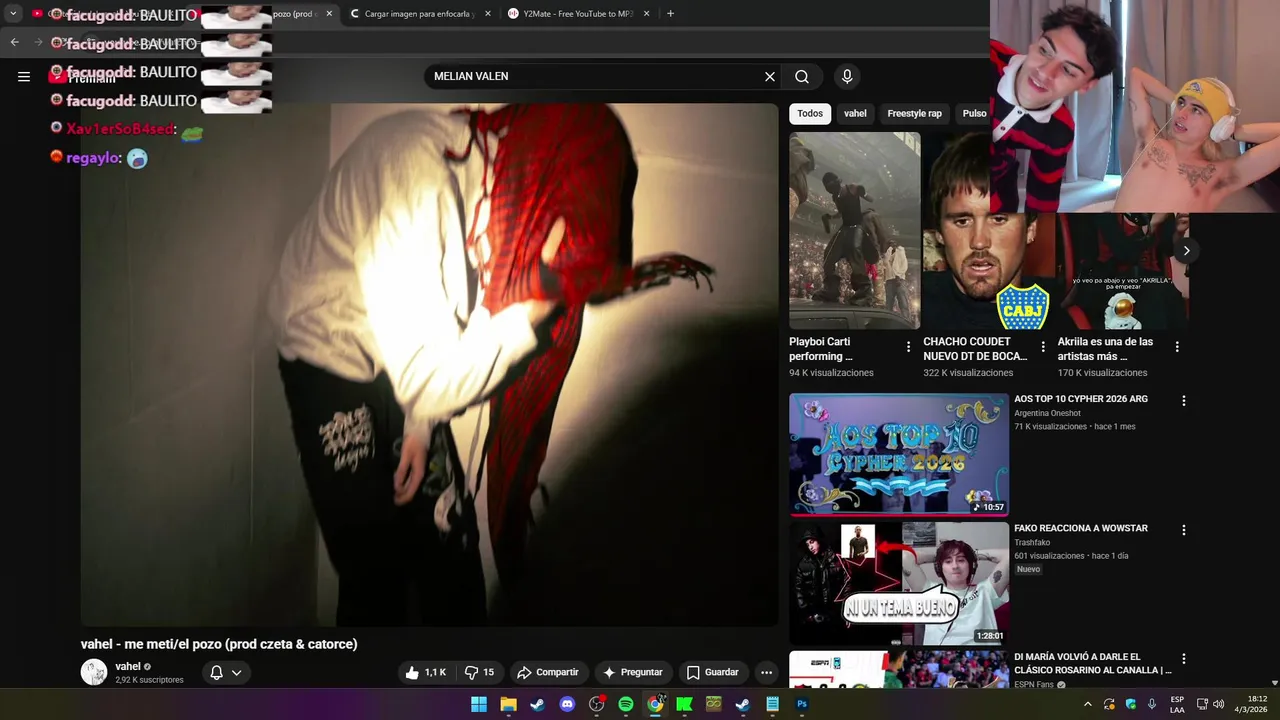Screen dimensions: 1280x720
Task: Click the magnifier search button
Action: 802,76
